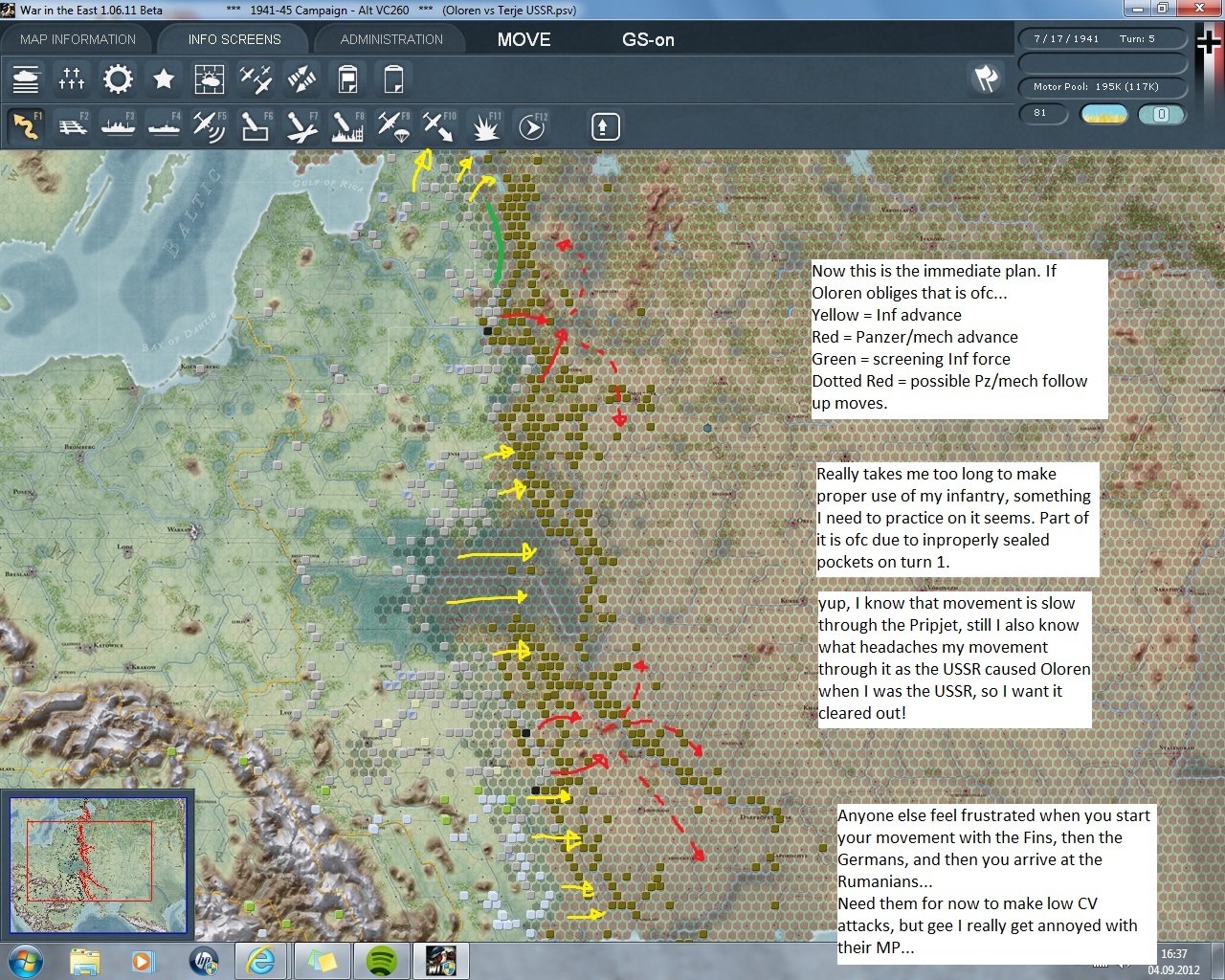
Task: Open the first logistics report clipboard icon
Action: click(347, 78)
